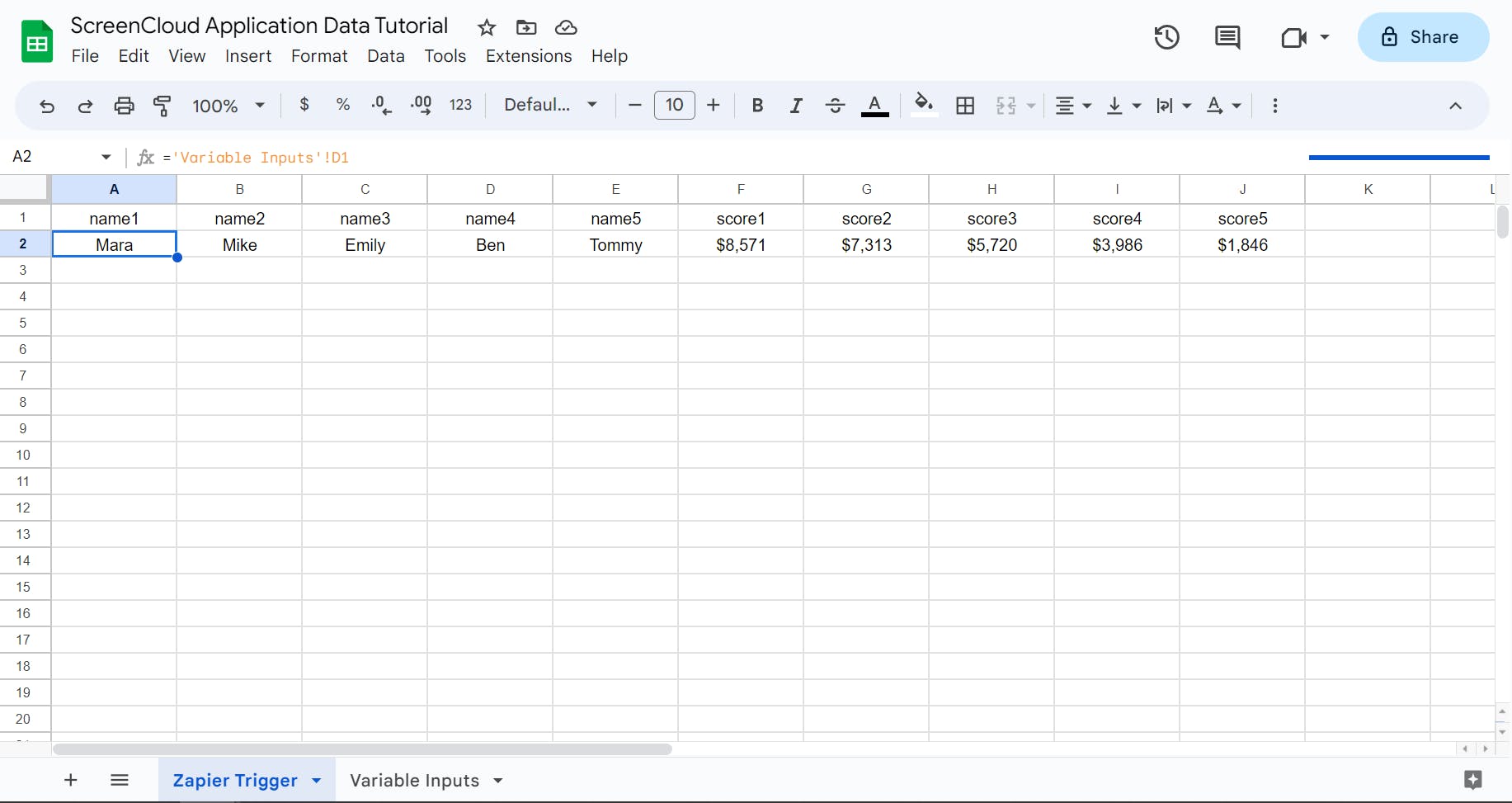1512x803 pixels.
Task: Open the File menu
Action: [x=85, y=56]
